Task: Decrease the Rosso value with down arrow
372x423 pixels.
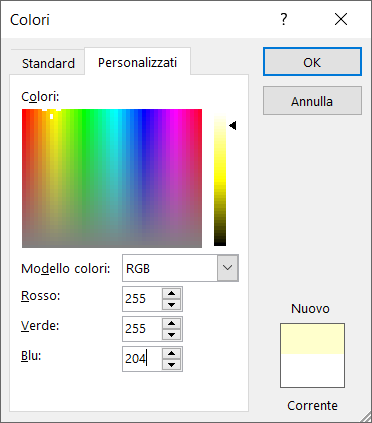Action: pos(172,305)
